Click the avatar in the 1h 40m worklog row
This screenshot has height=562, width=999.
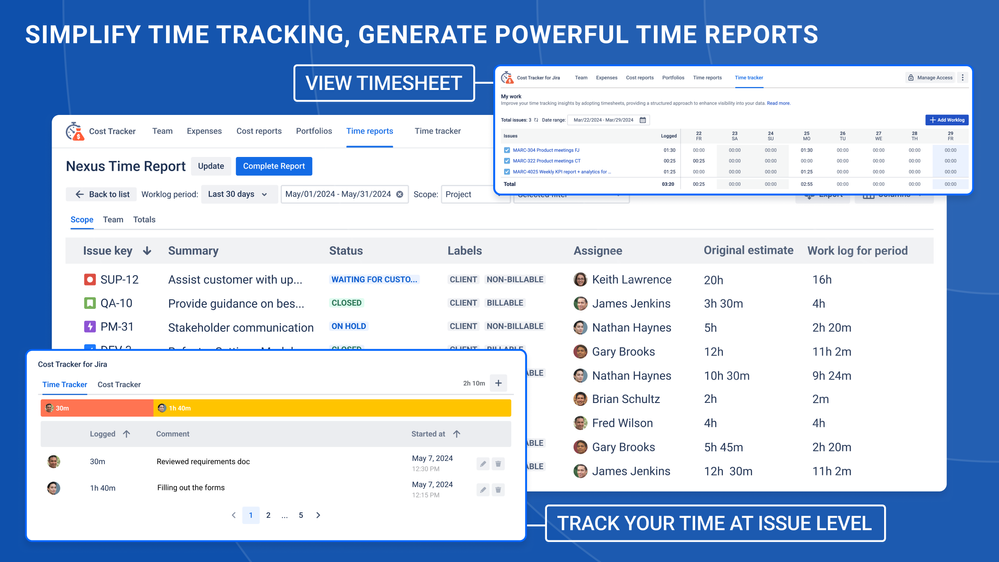pyautogui.click(x=54, y=488)
